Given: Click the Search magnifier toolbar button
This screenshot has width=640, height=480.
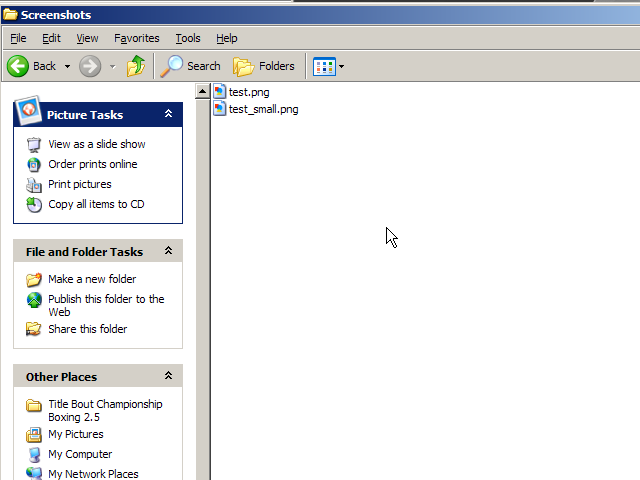Looking at the screenshot, I should 190,66.
